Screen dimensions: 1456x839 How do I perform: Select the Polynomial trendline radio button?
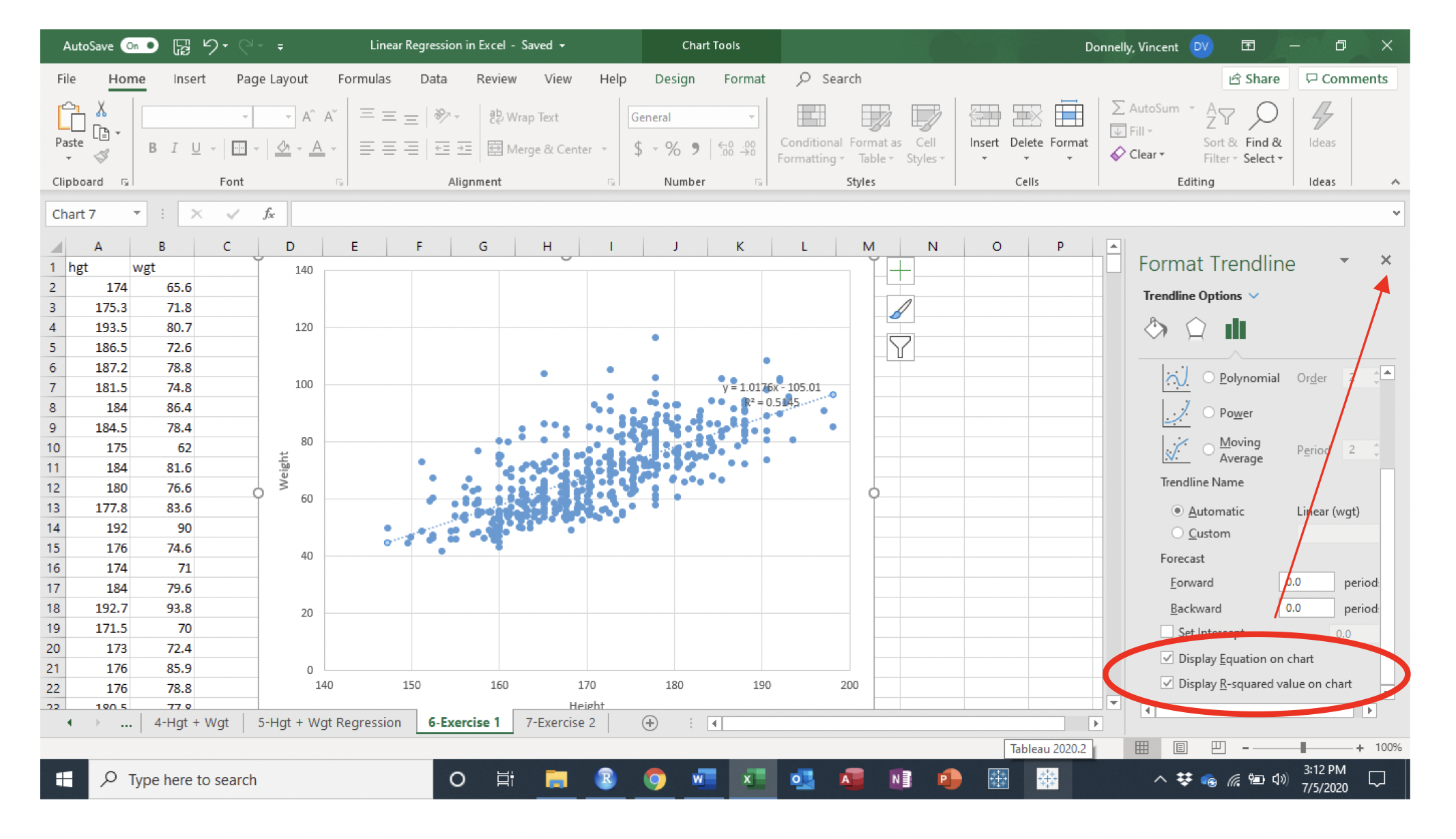tap(1208, 378)
